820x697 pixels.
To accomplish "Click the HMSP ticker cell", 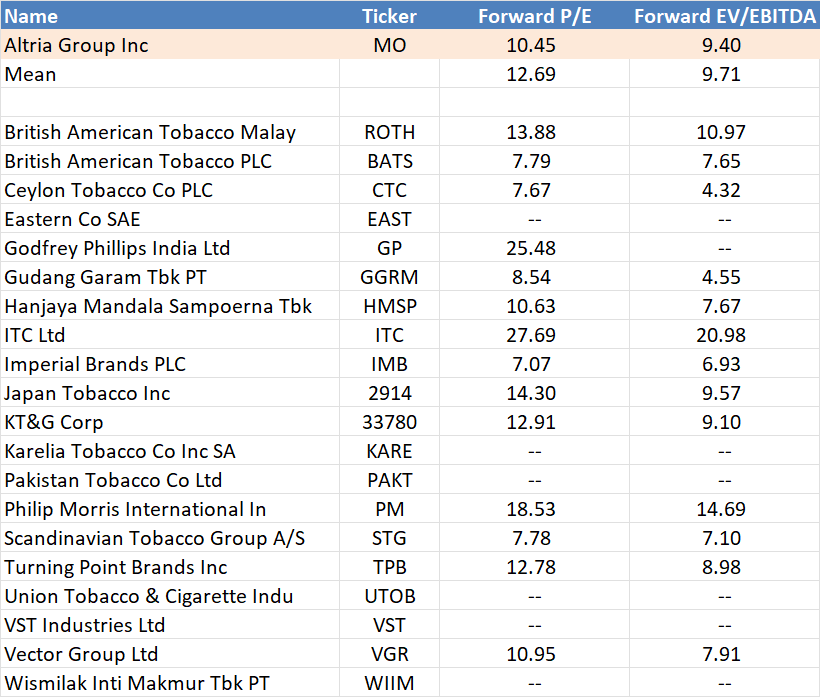I will click(x=390, y=306).
